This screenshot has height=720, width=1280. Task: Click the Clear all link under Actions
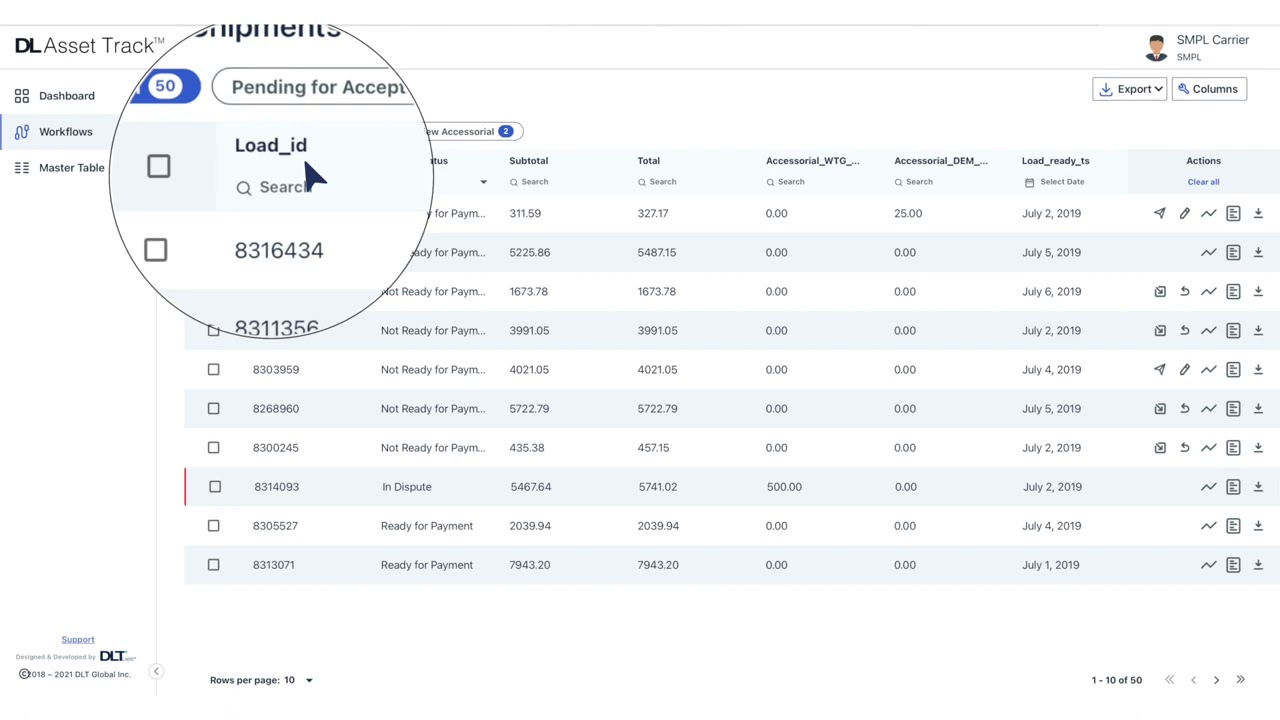pyautogui.click(x=1203, y=182)
